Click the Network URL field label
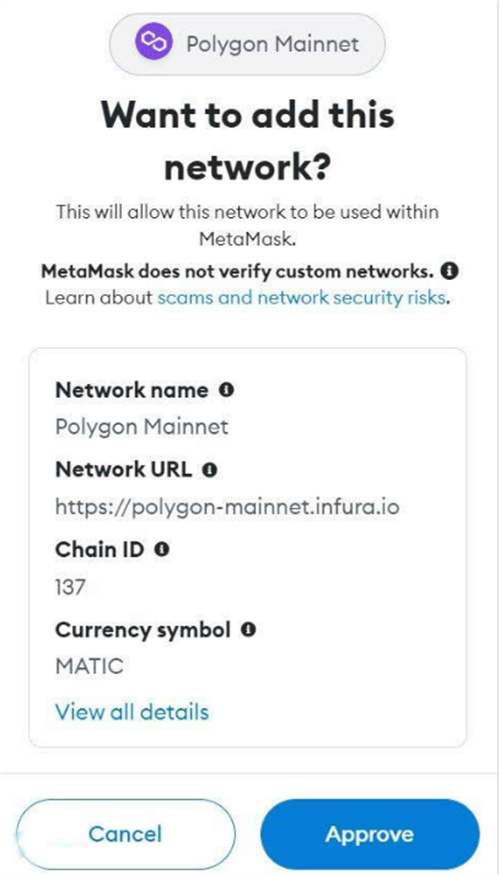Screen dimensions: 500x875 124,470
